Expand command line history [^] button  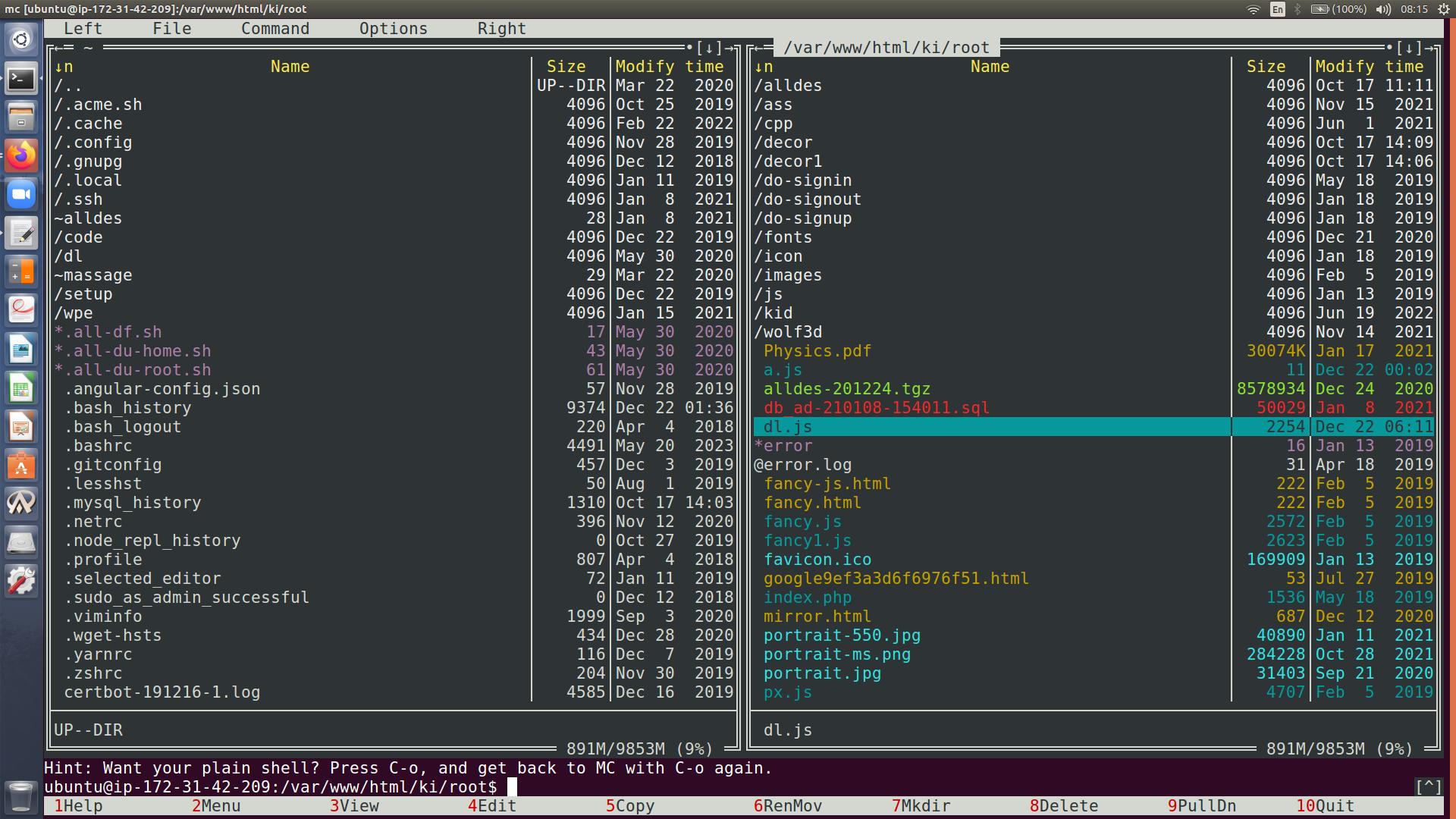click(1428, 786)
